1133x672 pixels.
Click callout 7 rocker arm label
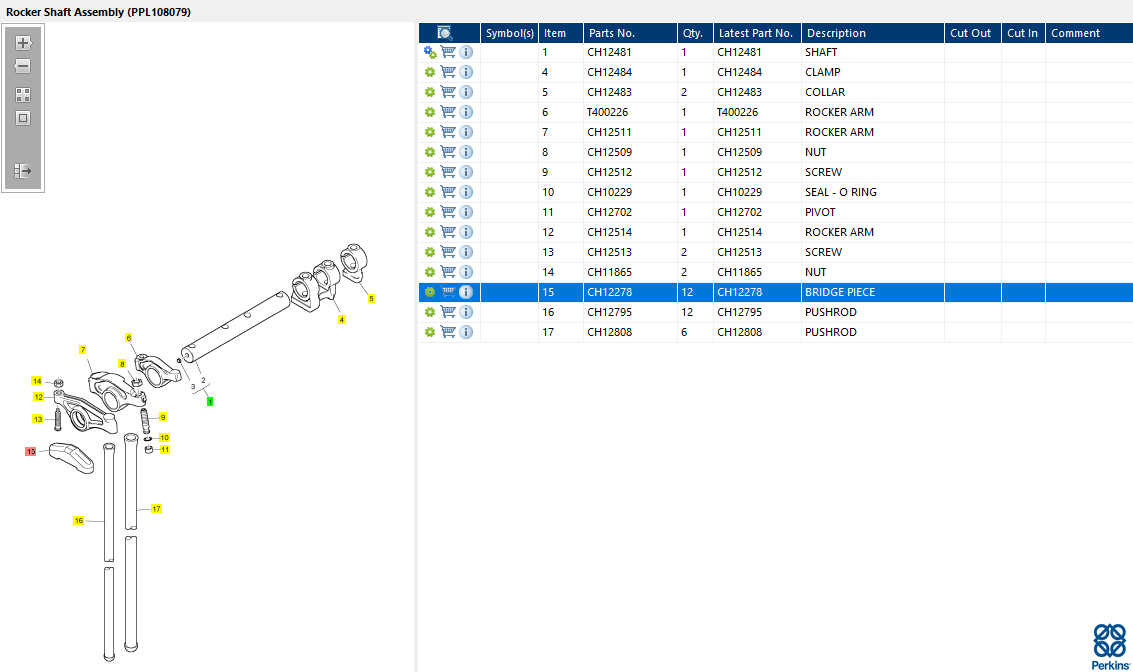coord(83,350)
